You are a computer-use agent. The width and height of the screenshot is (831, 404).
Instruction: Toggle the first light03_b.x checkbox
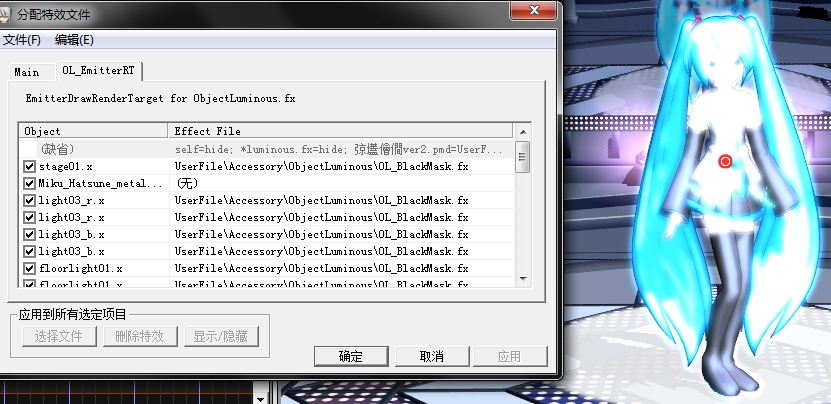[30, 234]
